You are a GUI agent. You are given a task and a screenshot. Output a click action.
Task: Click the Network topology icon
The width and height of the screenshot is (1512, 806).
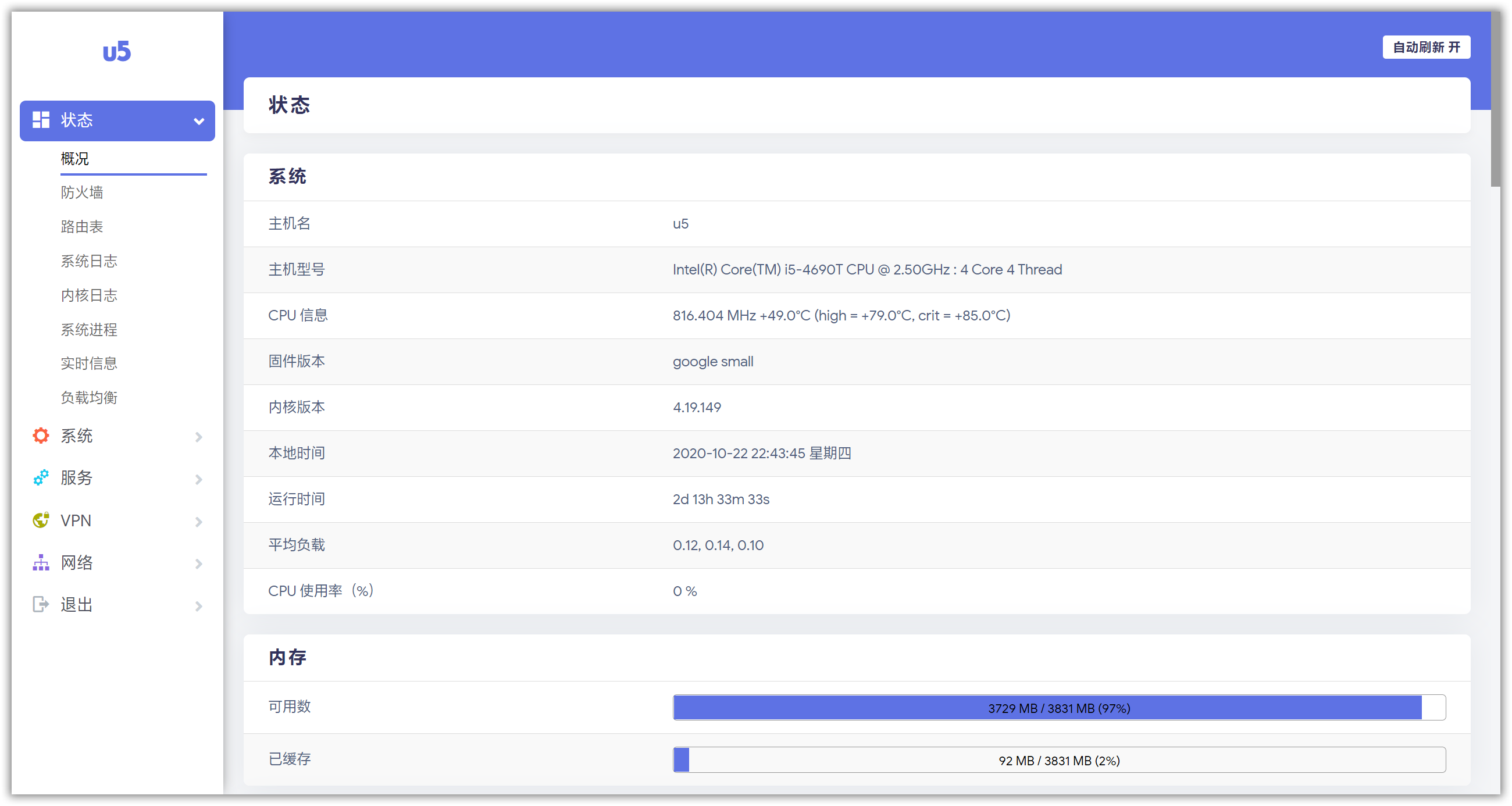coord(41,562)
